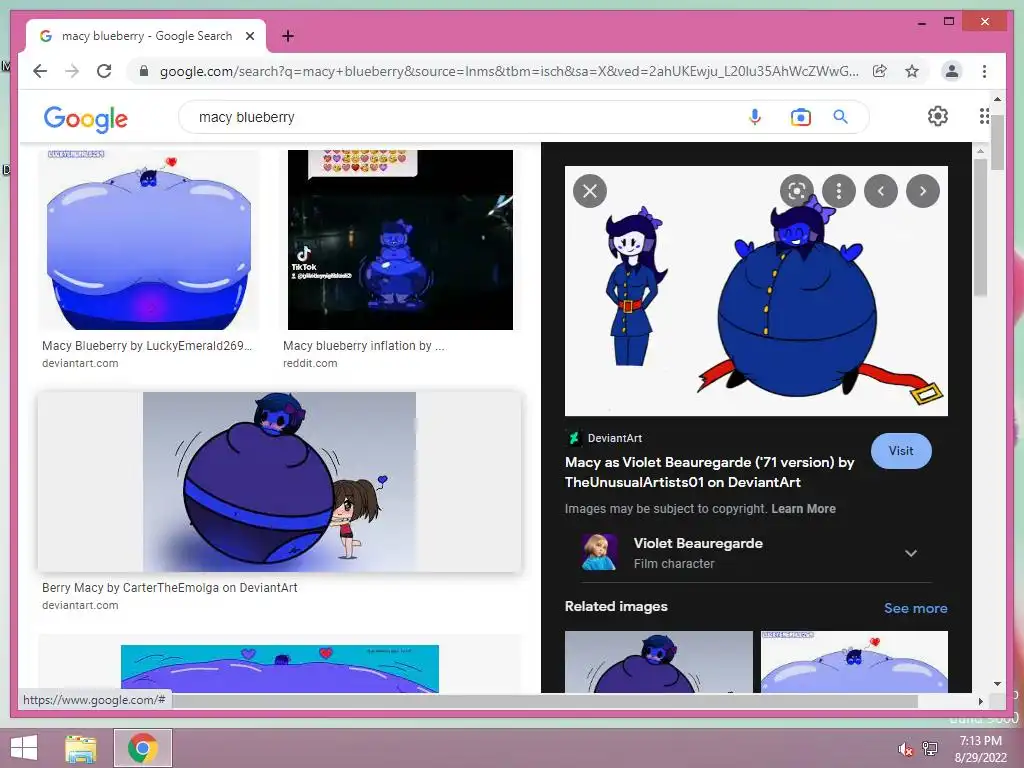The image size is (1024, 768).
Task: Open Google quick settings gear
Action: point(938,116)
